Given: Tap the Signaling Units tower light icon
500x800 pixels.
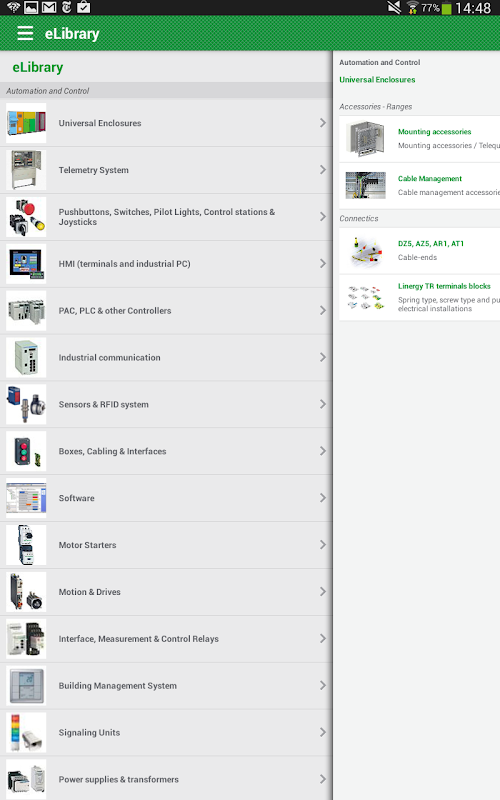Looking at the screenshot, I should point(26,733).
